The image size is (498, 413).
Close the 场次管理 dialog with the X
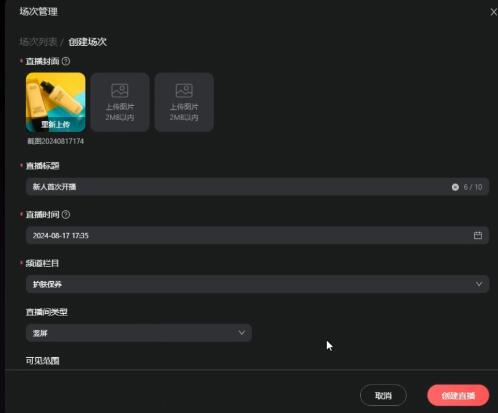click(x=494, y=12)
